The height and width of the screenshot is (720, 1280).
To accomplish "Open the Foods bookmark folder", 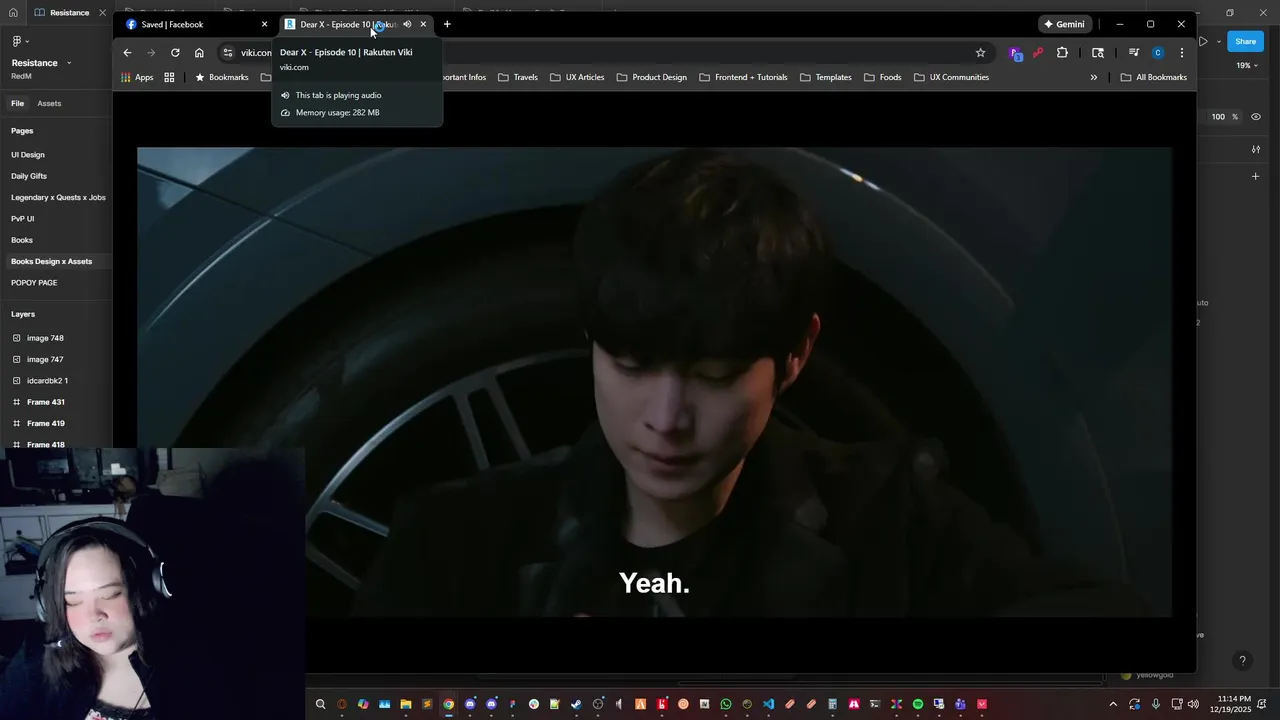I will pos(883,77).
